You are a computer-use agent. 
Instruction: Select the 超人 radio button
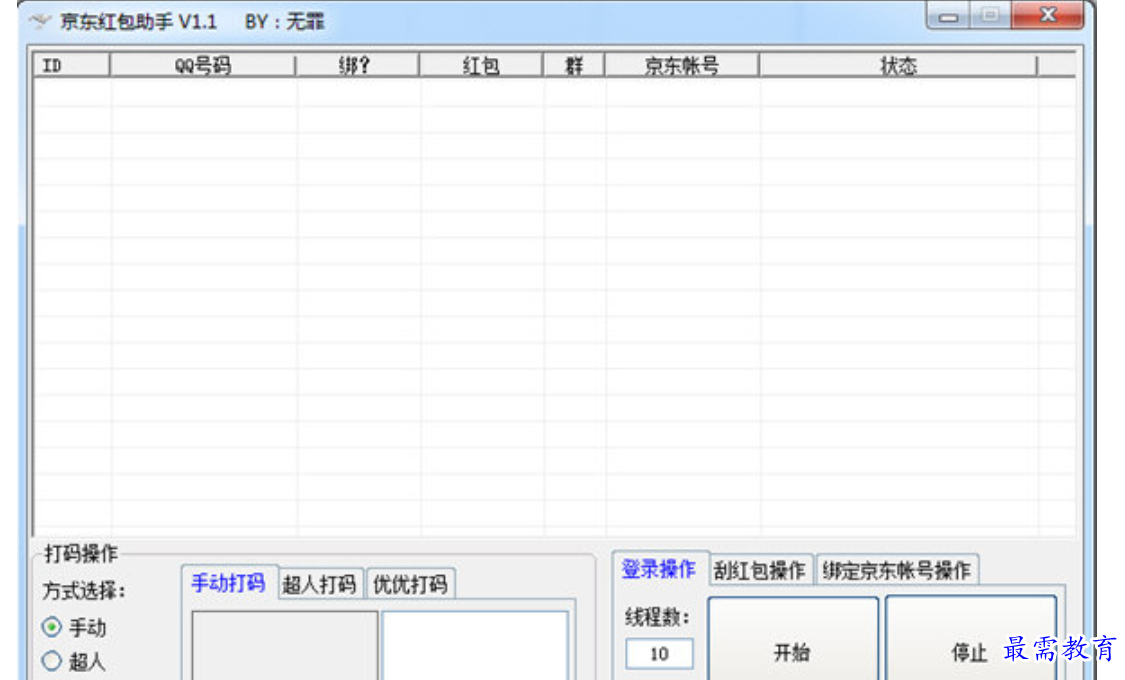pos(51,661)
